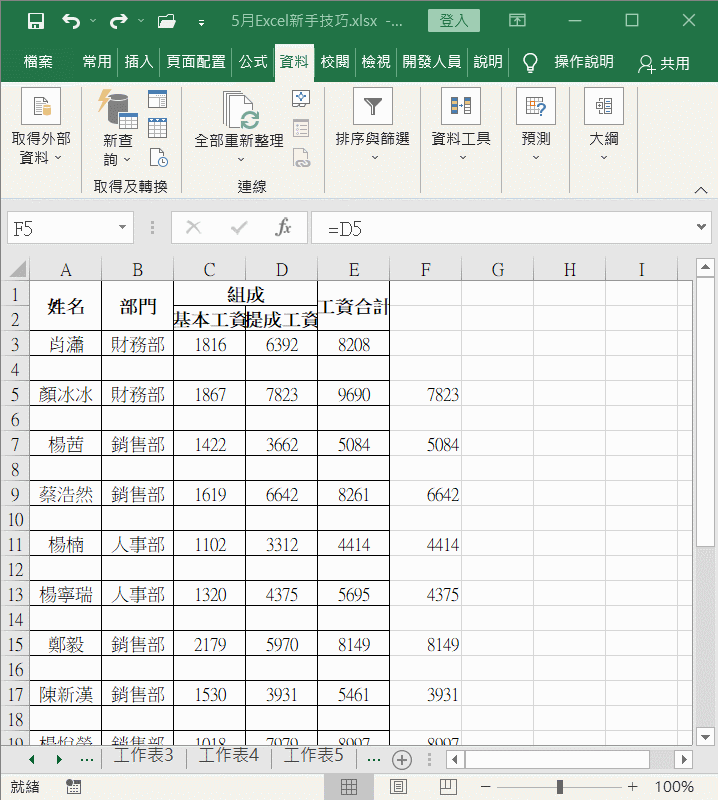The image size is (718, 800).
Task: Switch to Page Layout view
Action: 398,787
